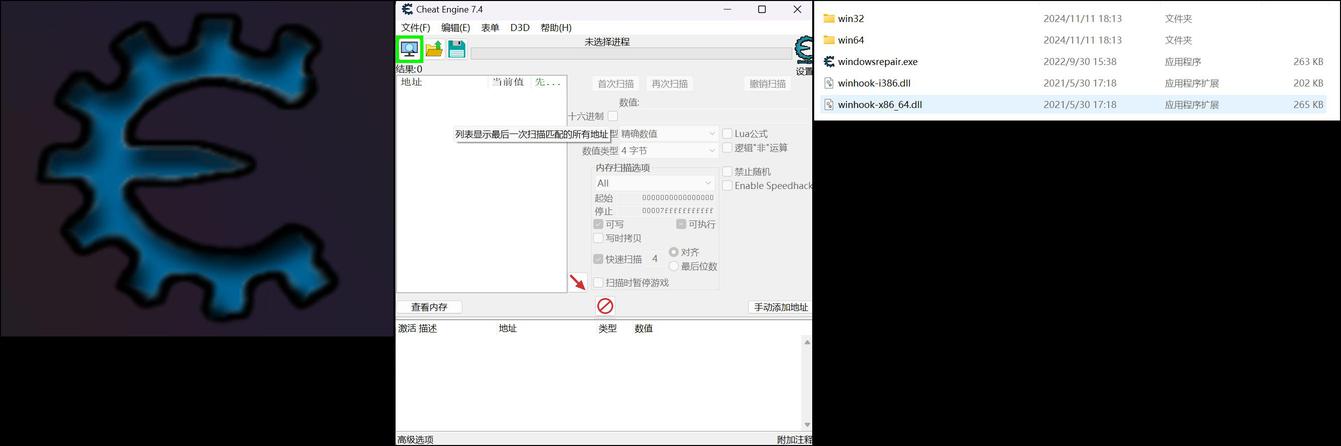Enable 扫描时暂停游戏 checkbox
This screenshot has width=1341, height=446.
tap(598, 283)
